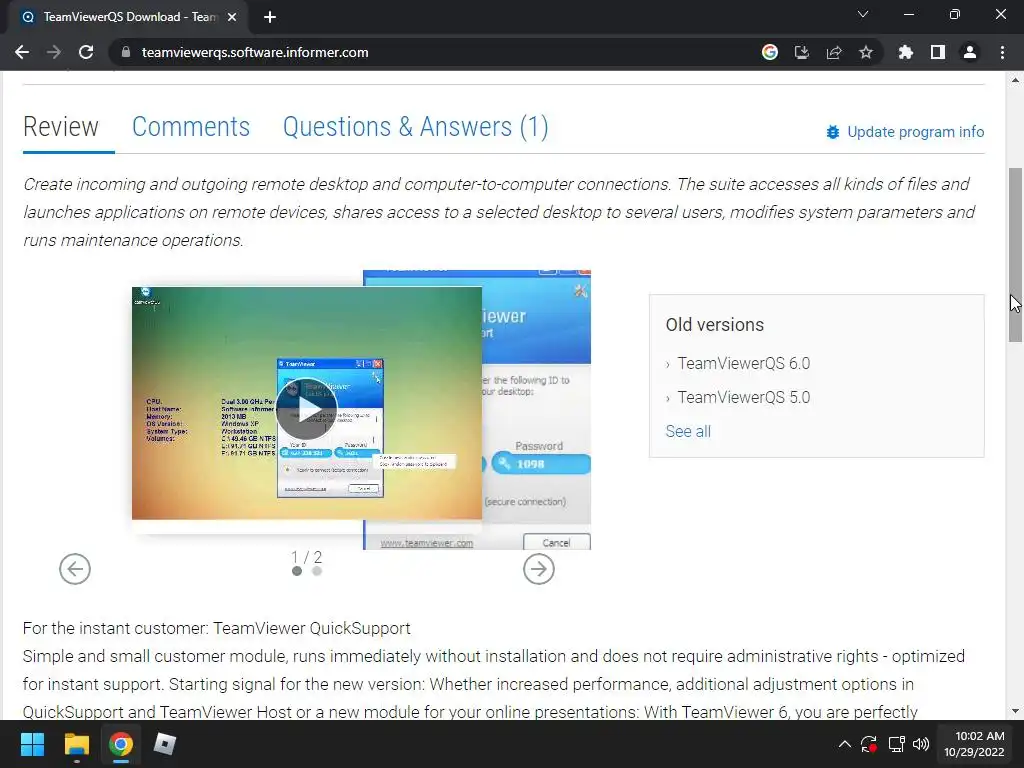Open a new browser tab
This screenshot has width=1024, height=768.
pyautogui.click(x=270, y=17)
